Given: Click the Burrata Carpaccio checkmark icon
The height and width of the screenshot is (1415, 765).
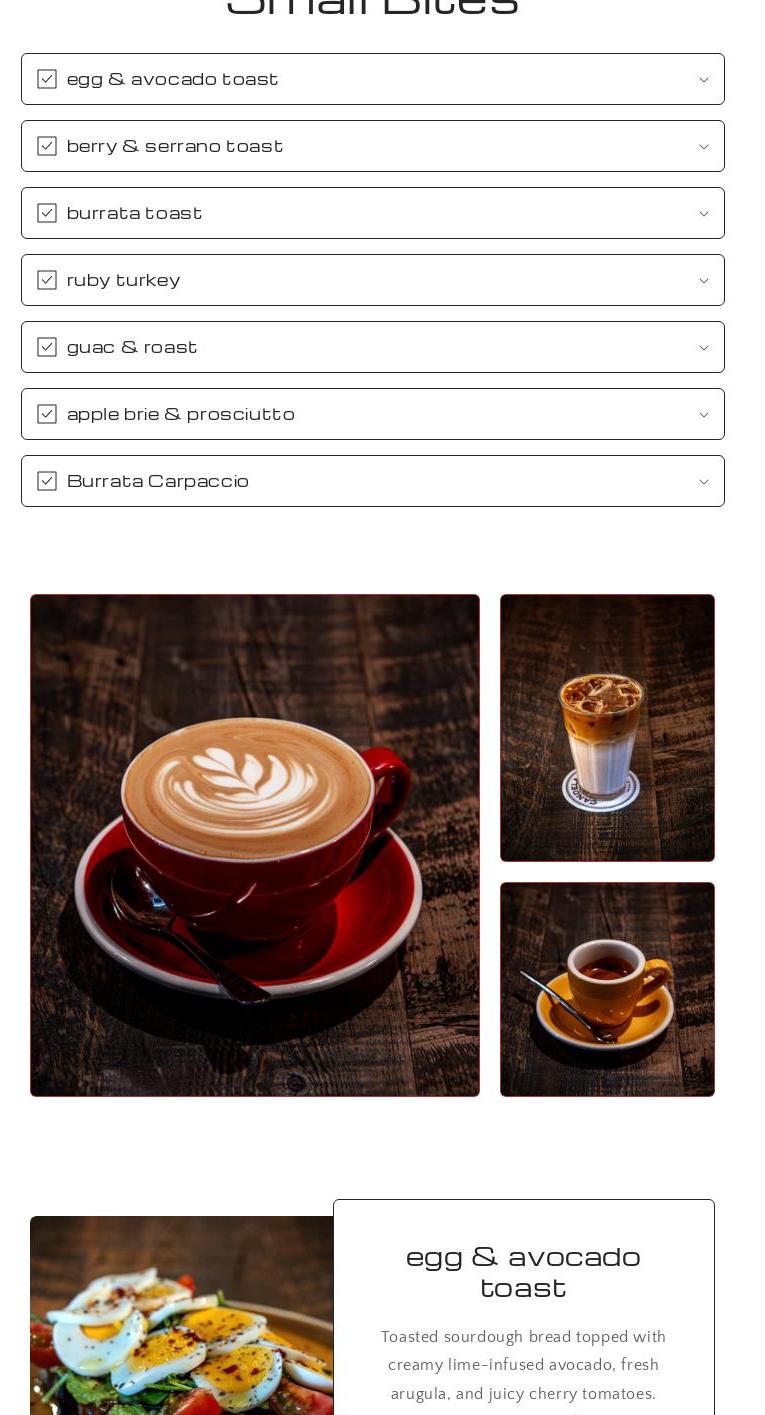Looking at the screenshot, I should pyautogui.click(x=47, y=481).
